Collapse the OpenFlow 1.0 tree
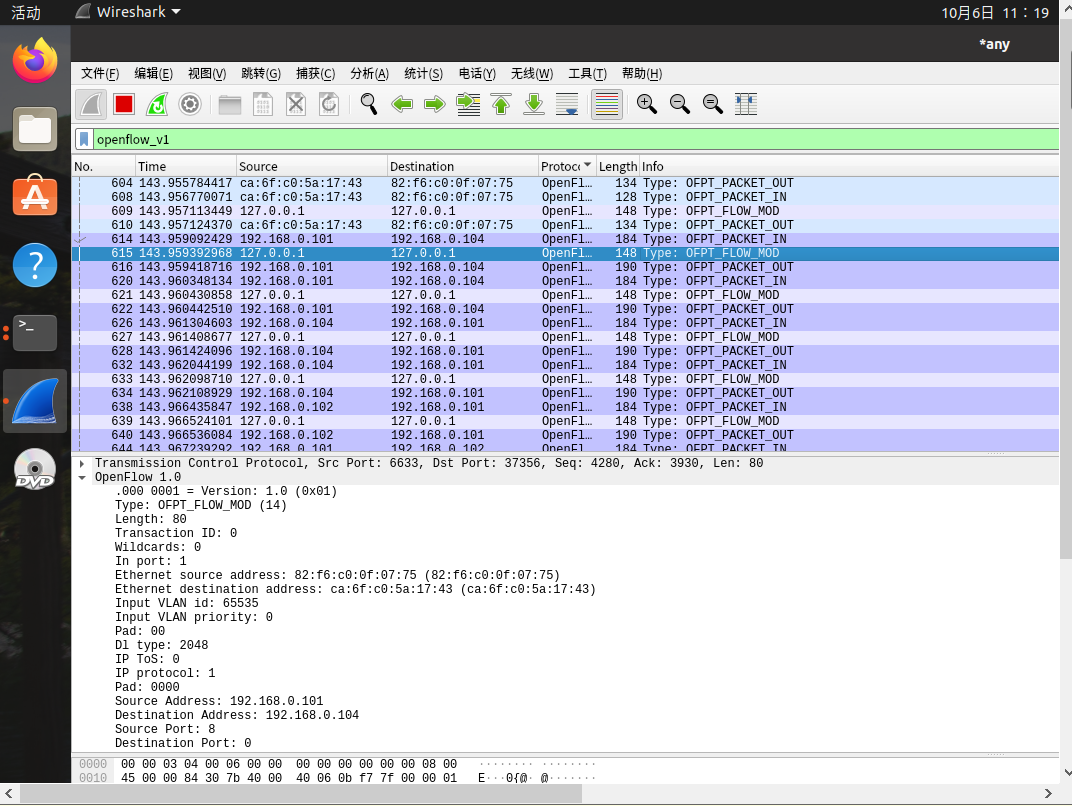Image resolution: width=1072 pixels, height=806 pixels. 82,477
